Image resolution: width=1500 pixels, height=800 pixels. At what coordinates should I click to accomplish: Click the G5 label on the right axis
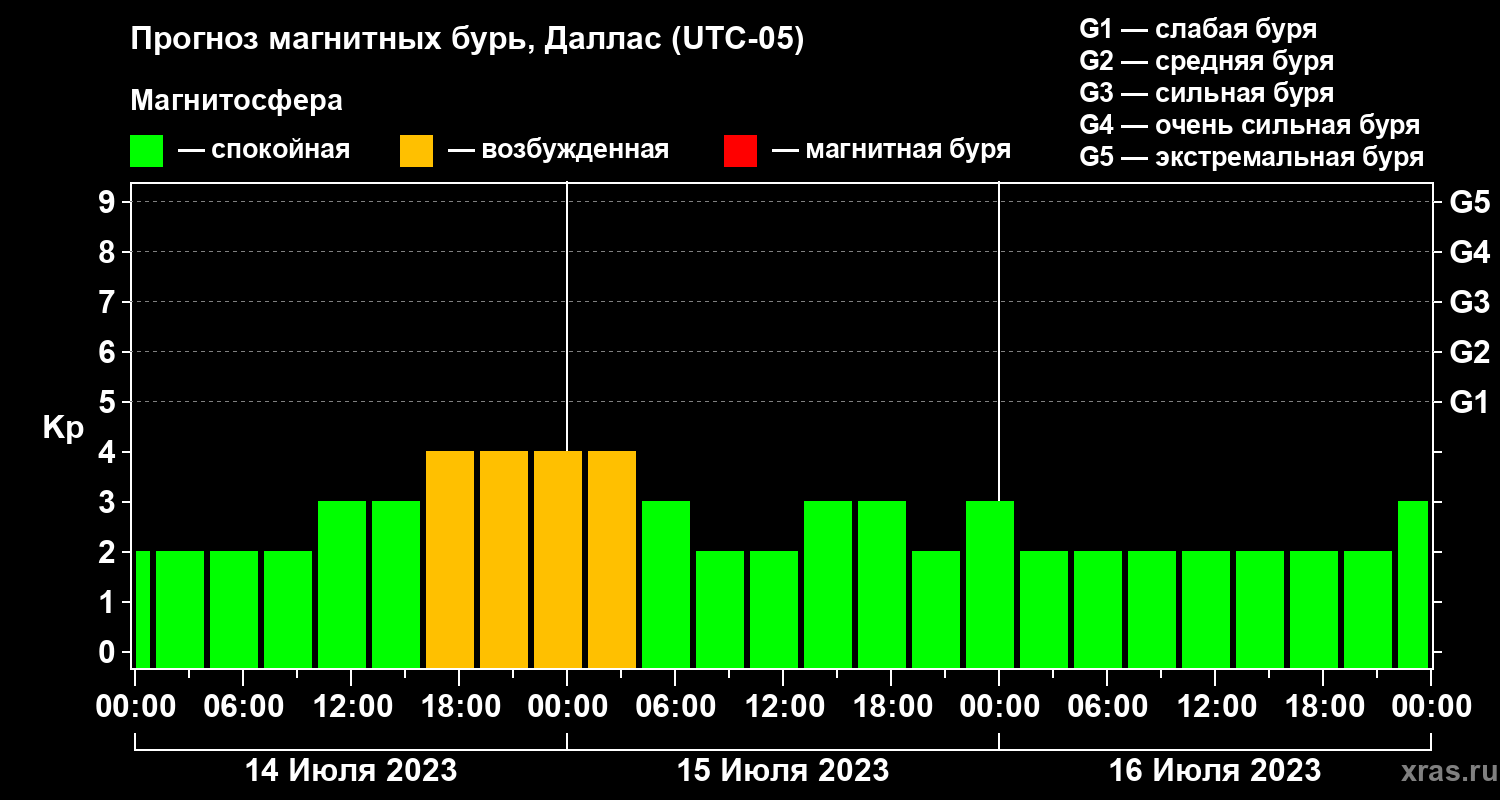[1469, 202]
